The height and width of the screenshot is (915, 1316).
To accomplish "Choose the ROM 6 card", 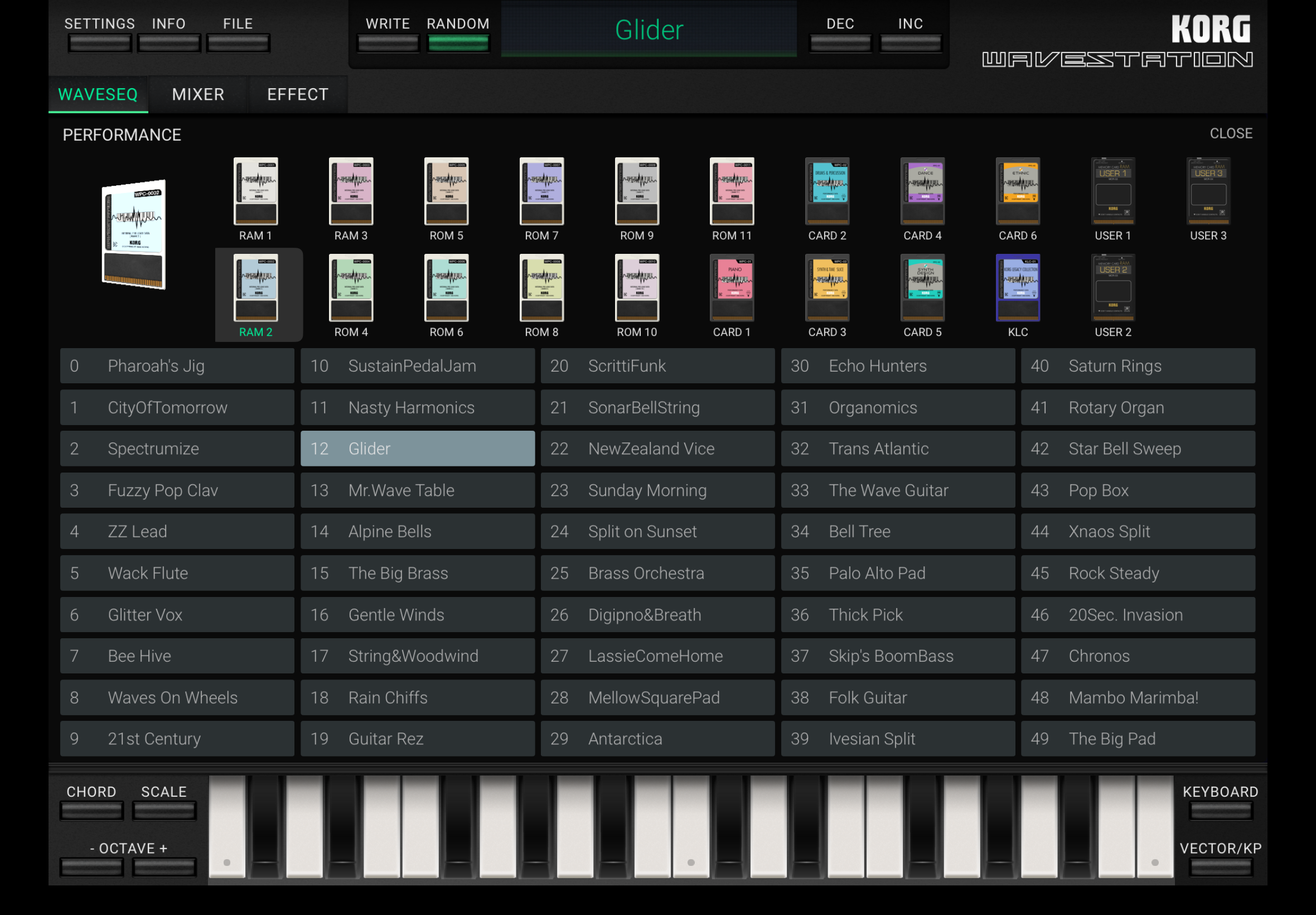I will pos(446,288).
